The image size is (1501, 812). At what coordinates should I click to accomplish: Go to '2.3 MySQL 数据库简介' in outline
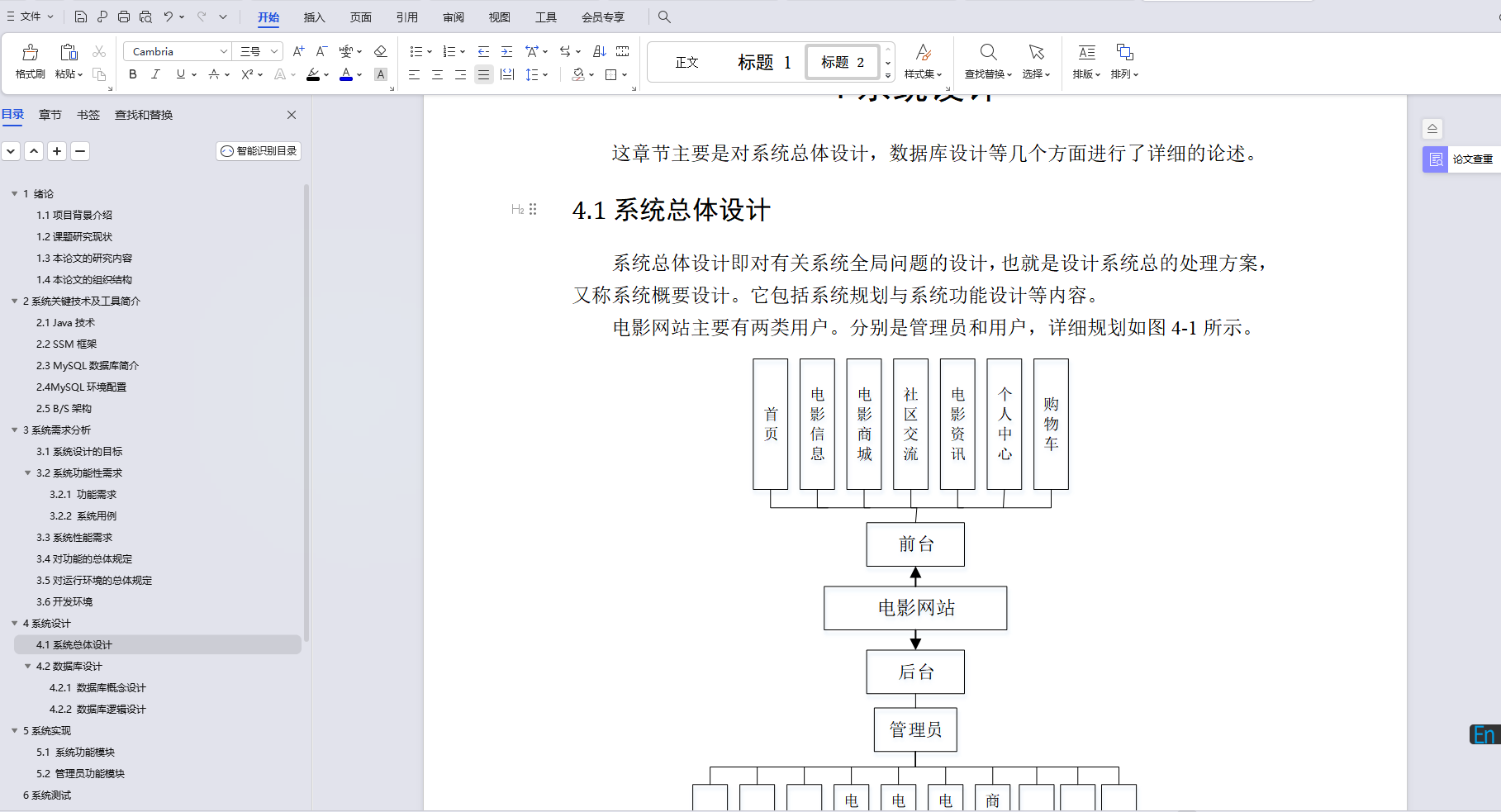tap(88, 365)
